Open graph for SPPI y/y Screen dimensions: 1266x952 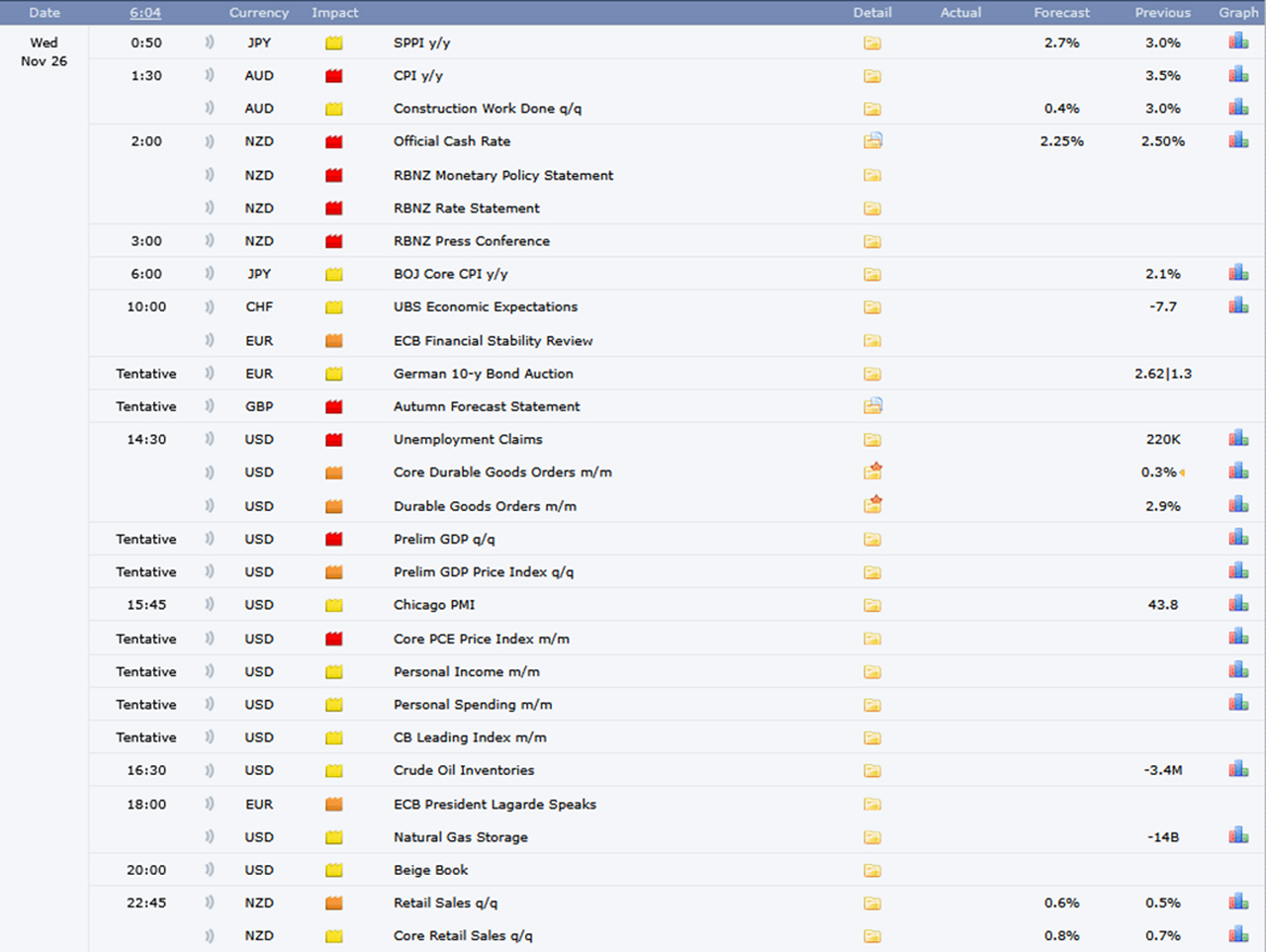(x=1238, y=42)
